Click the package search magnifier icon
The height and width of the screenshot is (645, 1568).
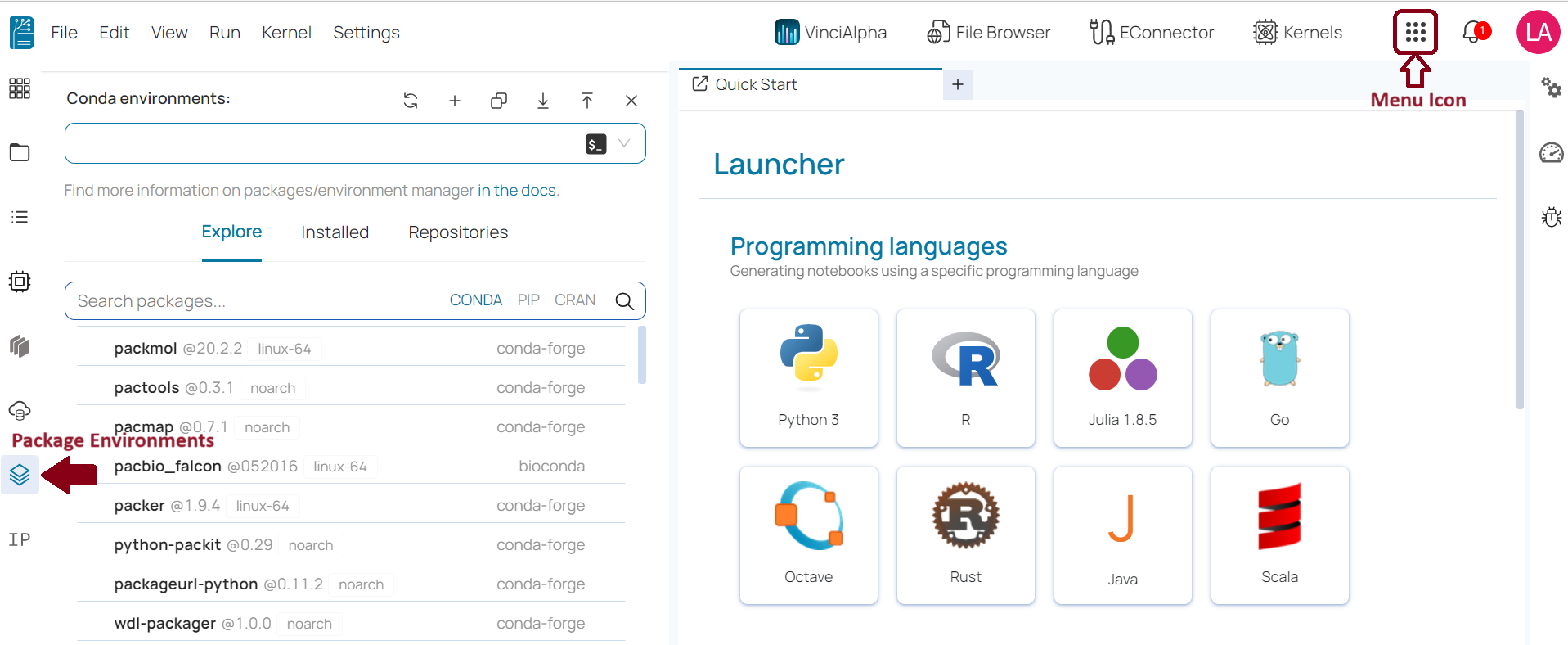tap(625, 301)
